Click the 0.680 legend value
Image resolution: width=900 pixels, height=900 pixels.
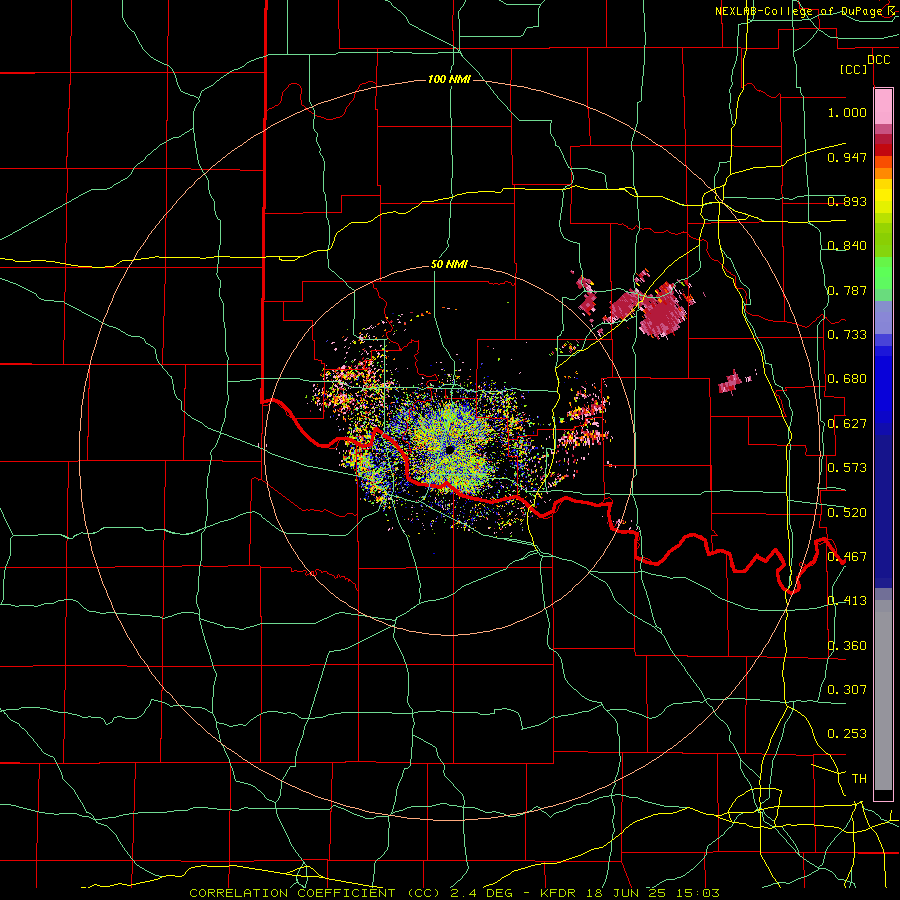(847, 378)
